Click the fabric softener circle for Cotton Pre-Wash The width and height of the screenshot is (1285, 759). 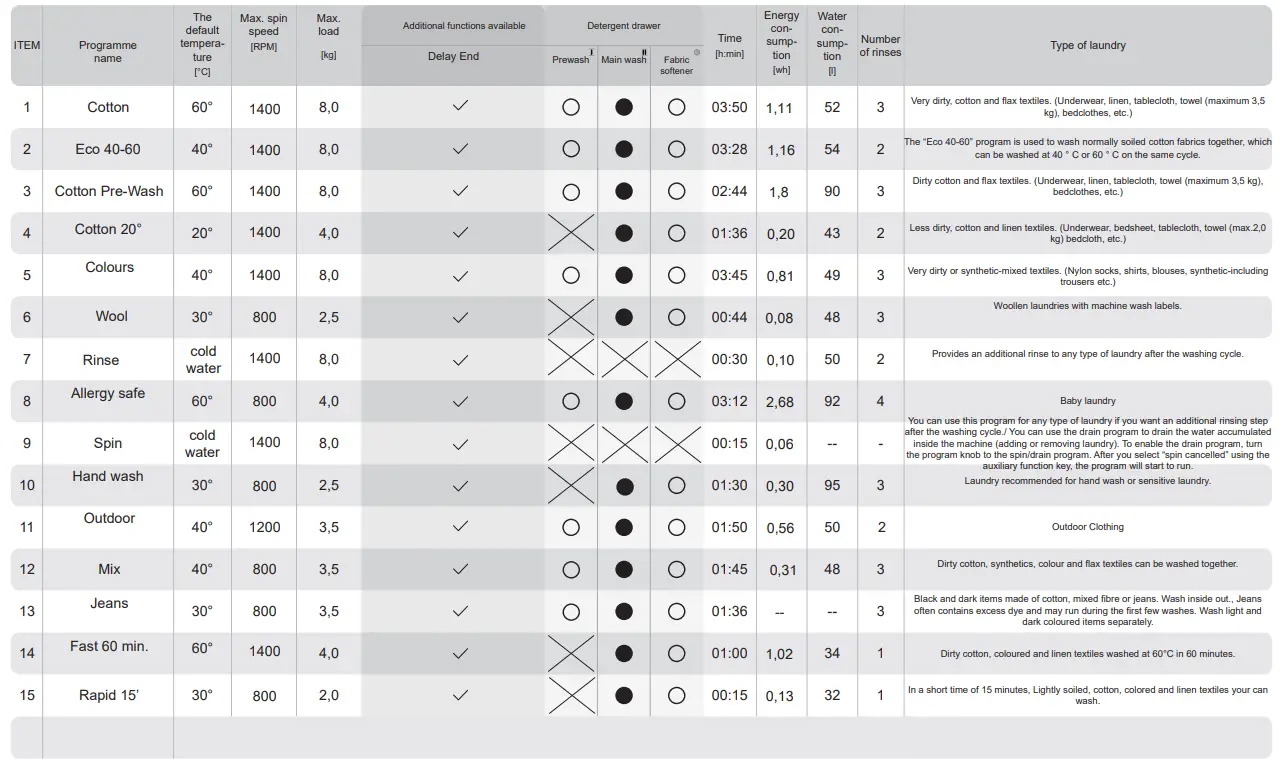pos(677,191)
